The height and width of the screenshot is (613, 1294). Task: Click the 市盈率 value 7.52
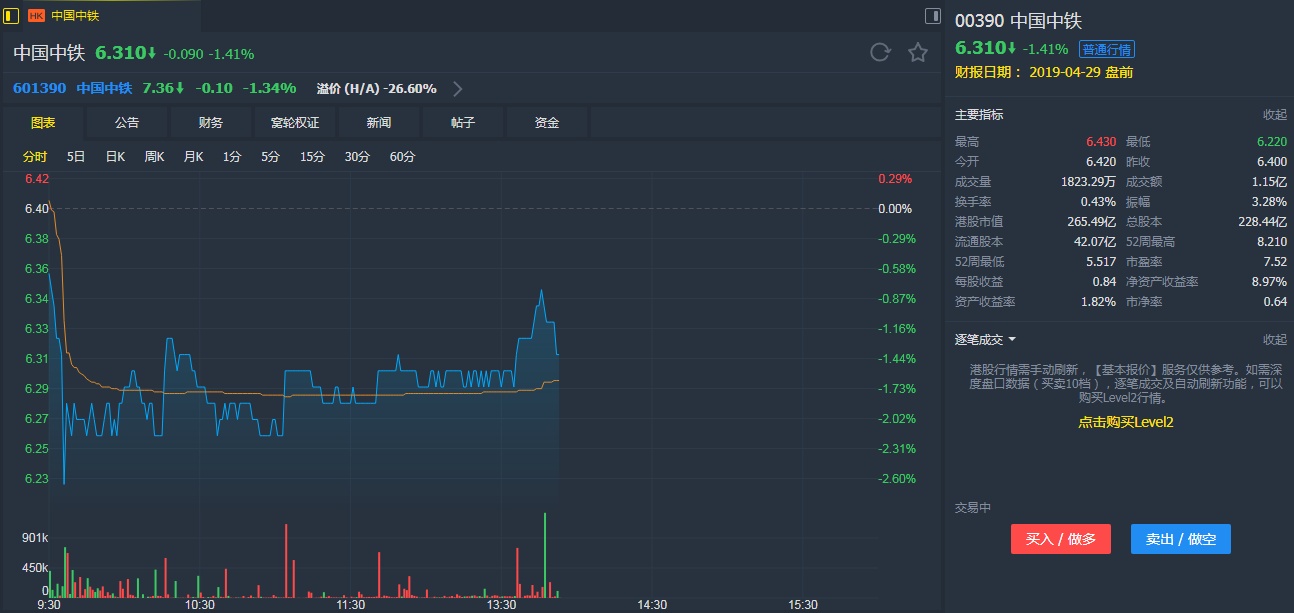(1275, 262)
